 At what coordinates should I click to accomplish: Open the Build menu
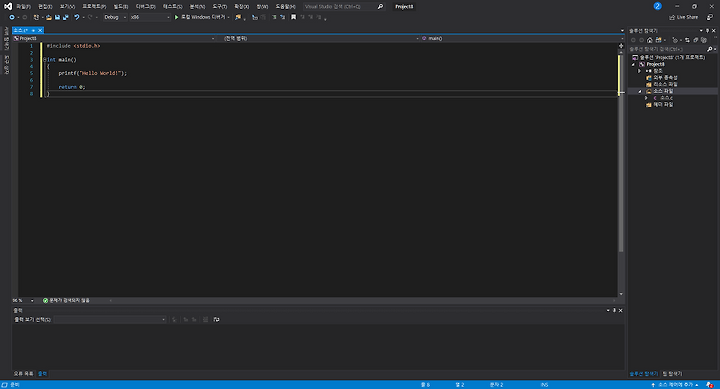pos(121,6)
